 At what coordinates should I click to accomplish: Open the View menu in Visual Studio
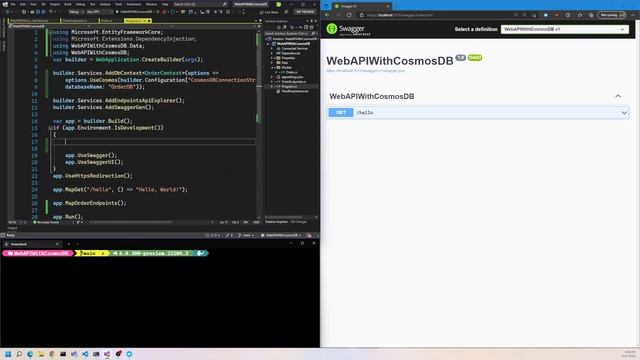point(33,4)
